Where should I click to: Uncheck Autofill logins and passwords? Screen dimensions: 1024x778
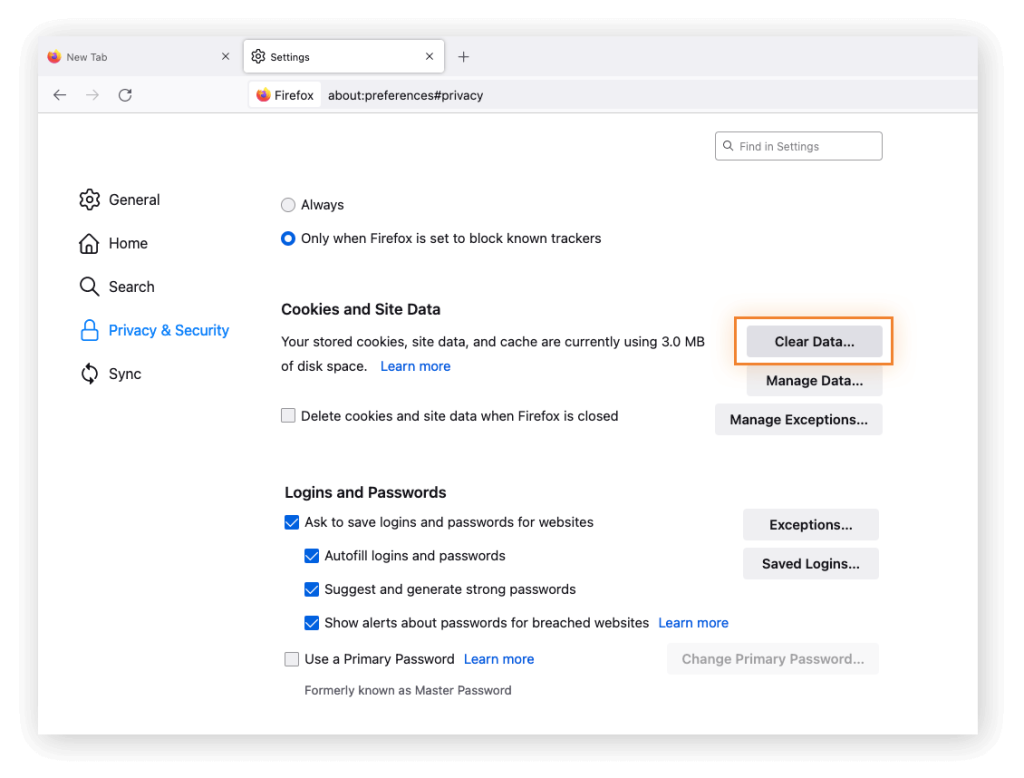[312, 556]
